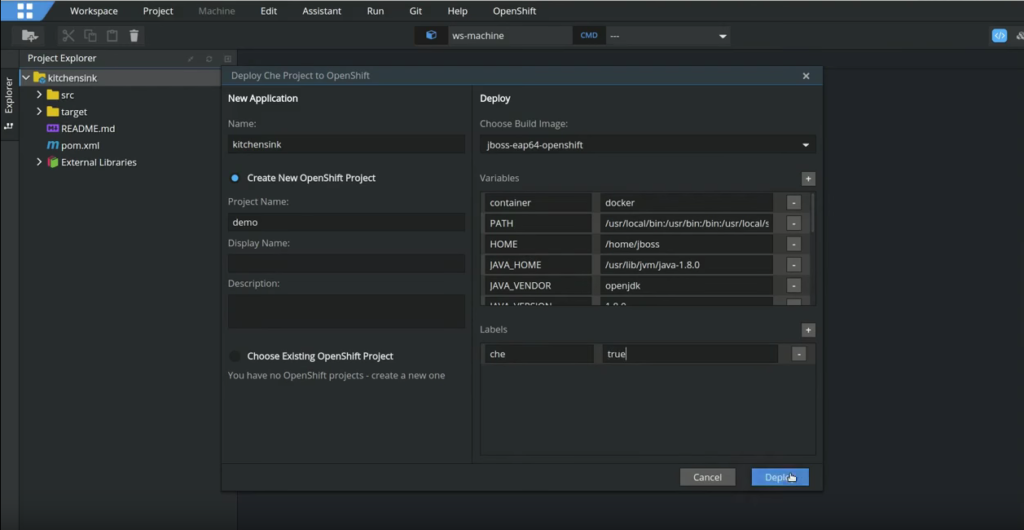Click the Display Name input field
Image resolution: width=1024 pixels, height=530 pixels.
[x=346, y=263]
